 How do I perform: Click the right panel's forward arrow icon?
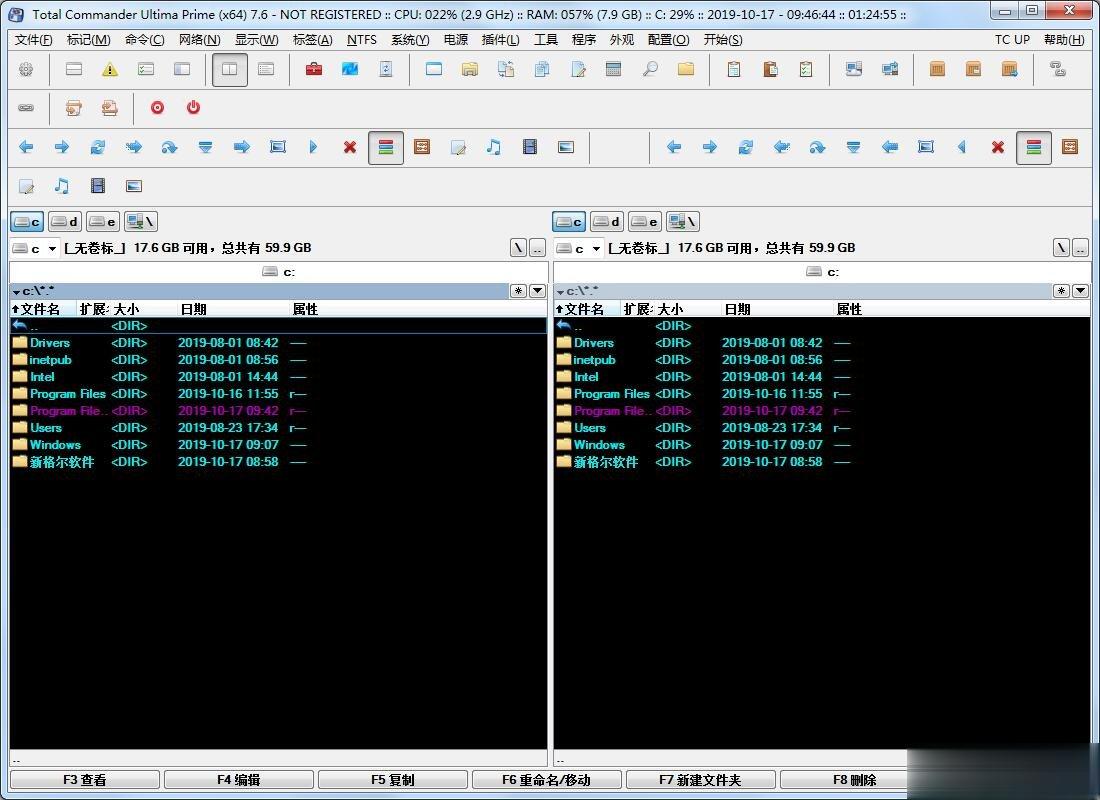710,147
